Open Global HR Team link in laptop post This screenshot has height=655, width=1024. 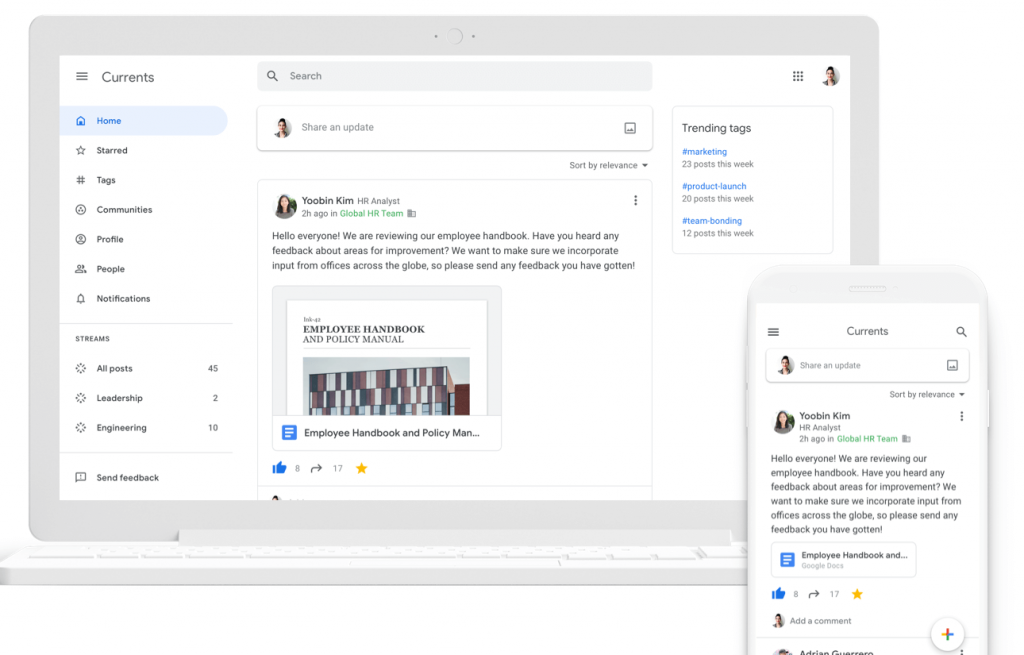coord(371,214)
